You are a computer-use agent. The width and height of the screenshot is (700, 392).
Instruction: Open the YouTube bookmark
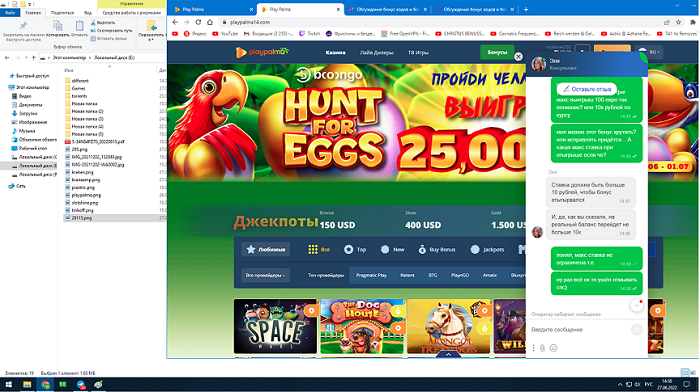225,33
